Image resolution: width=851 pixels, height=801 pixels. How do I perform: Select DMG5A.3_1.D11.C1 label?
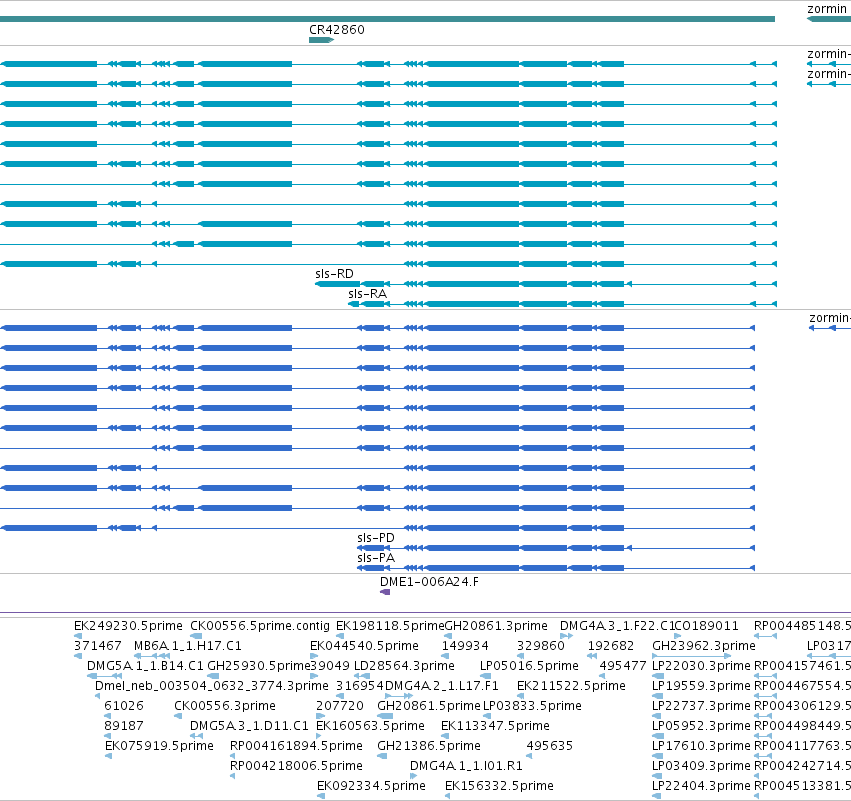click(249, 726)
